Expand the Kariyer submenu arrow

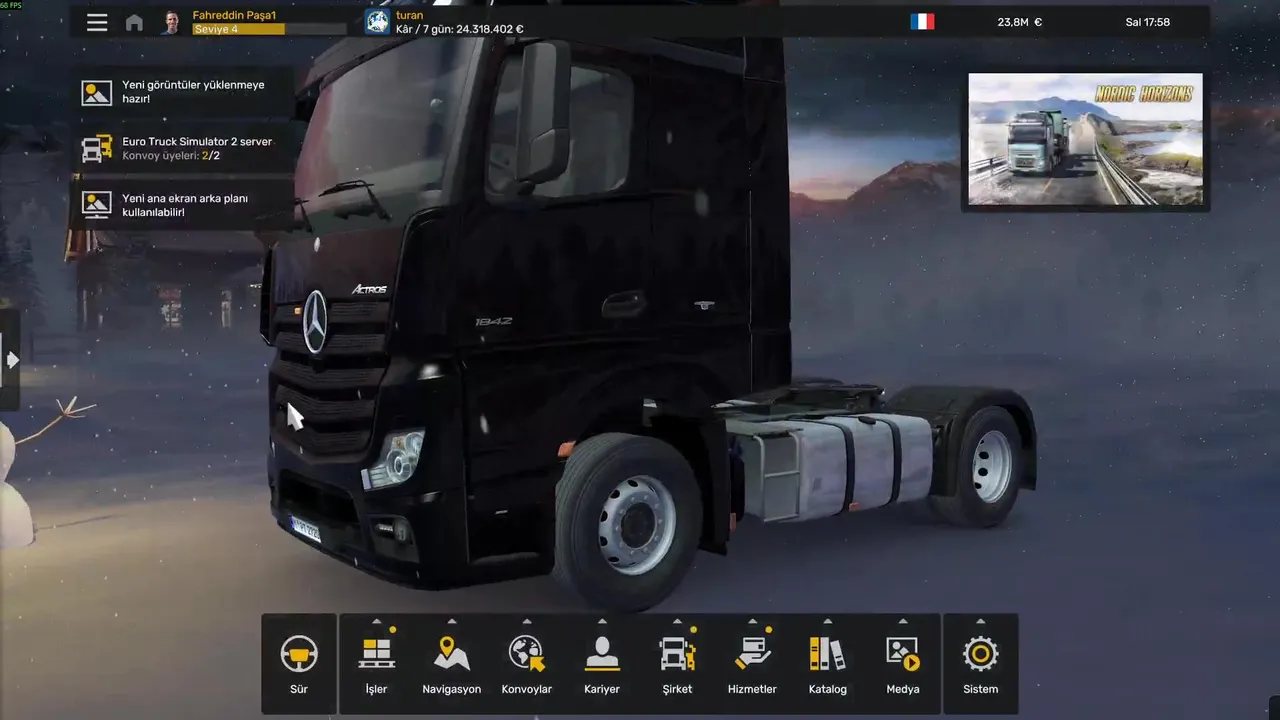click(x=602, y=621)
